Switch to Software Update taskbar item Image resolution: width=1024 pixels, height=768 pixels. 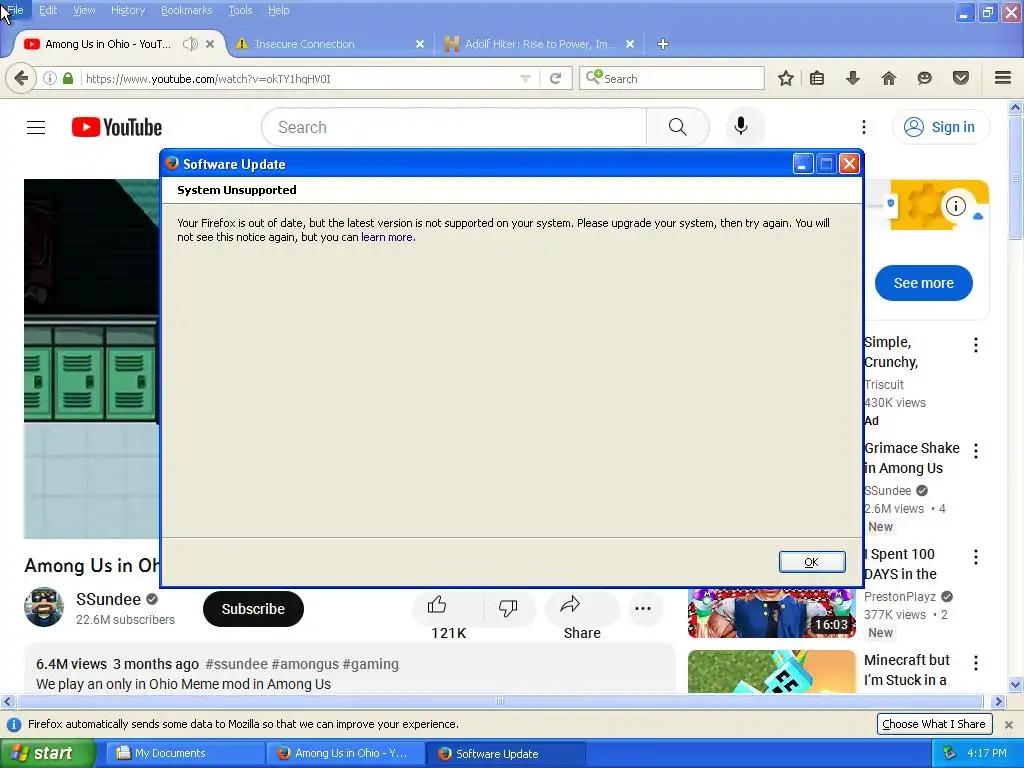pyautogui.click(x=505, y=753)
